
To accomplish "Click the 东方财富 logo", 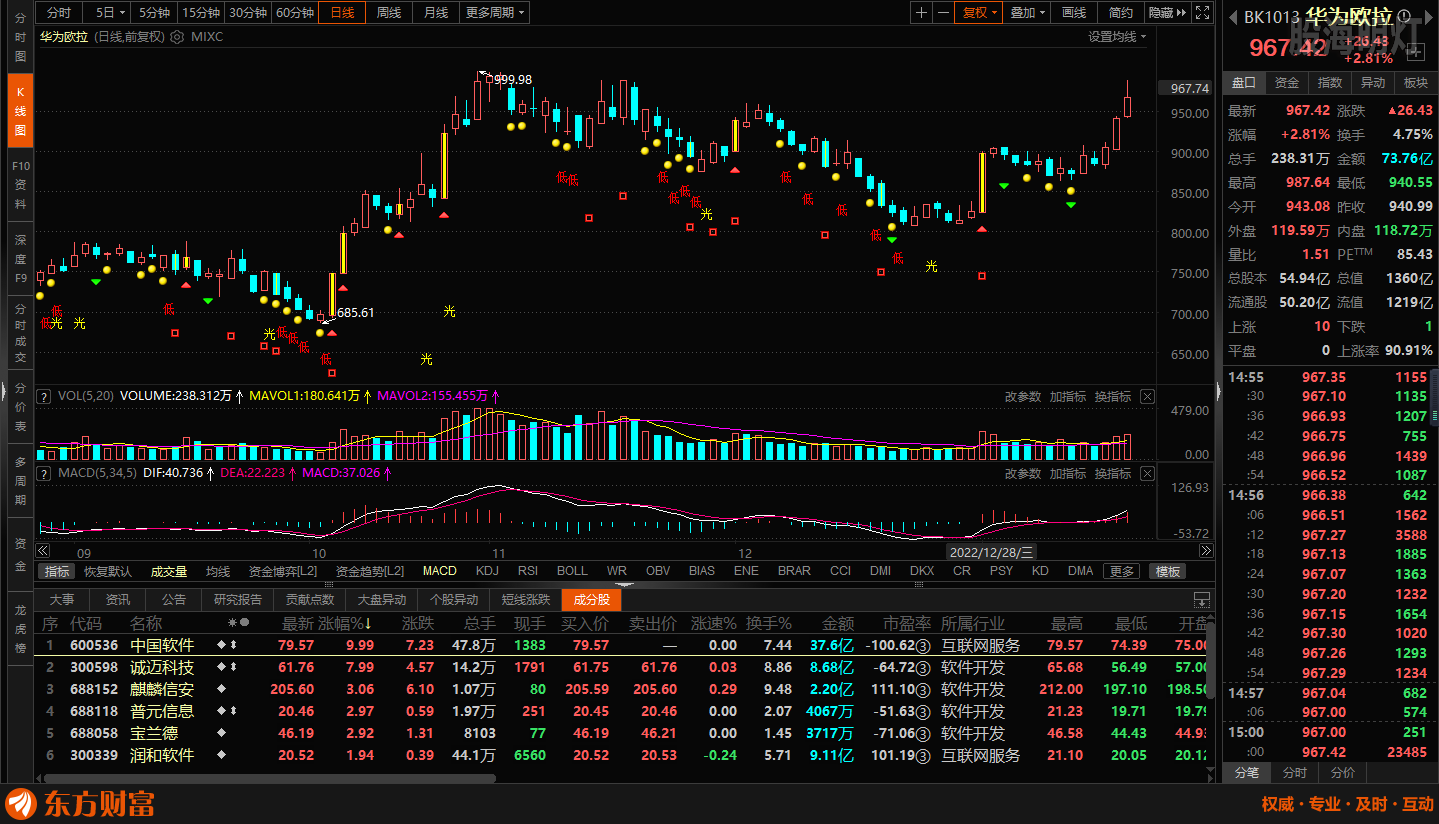I will 80,804.
